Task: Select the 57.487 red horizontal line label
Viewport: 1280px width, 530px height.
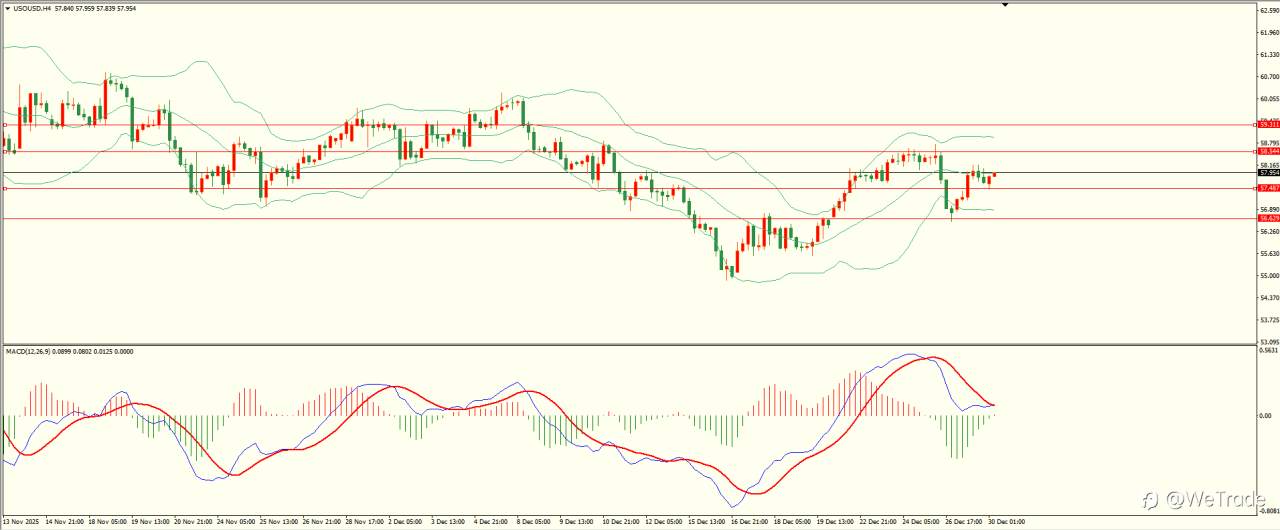Action: 1269,188
